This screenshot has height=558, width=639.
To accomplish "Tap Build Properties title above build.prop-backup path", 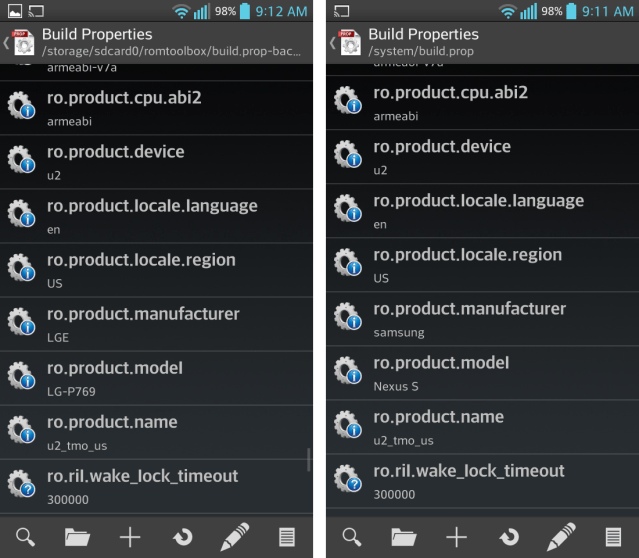I will (96, 34).
